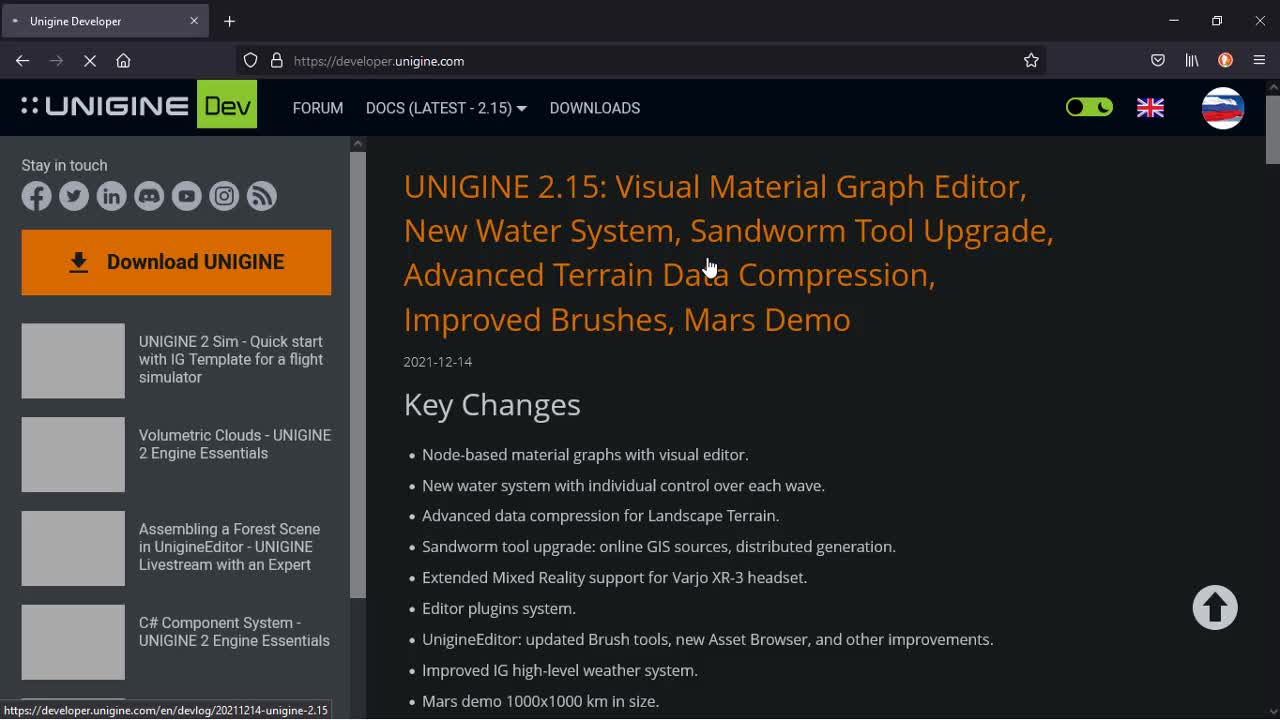Screen dimensions: 1280x720
Task: Click the UNIGINE Dev logo
Action: coord(139,105)
